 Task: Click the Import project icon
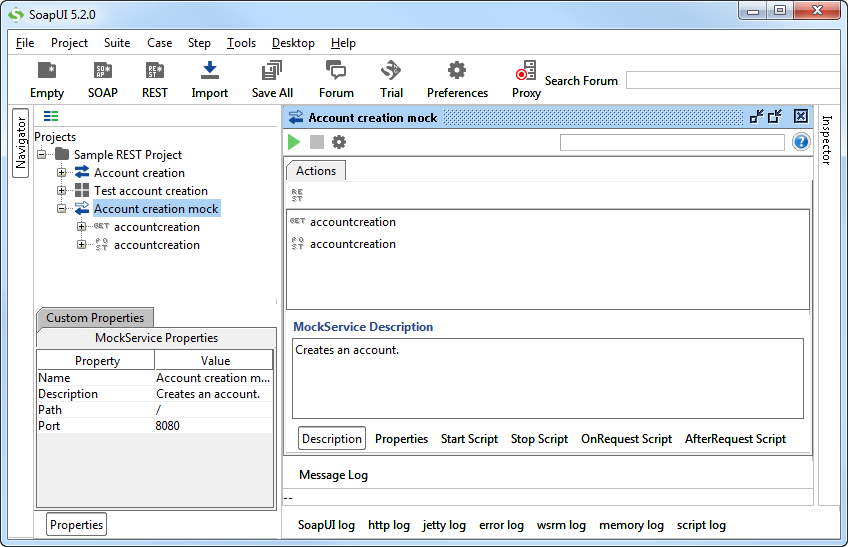coord(209,70)
